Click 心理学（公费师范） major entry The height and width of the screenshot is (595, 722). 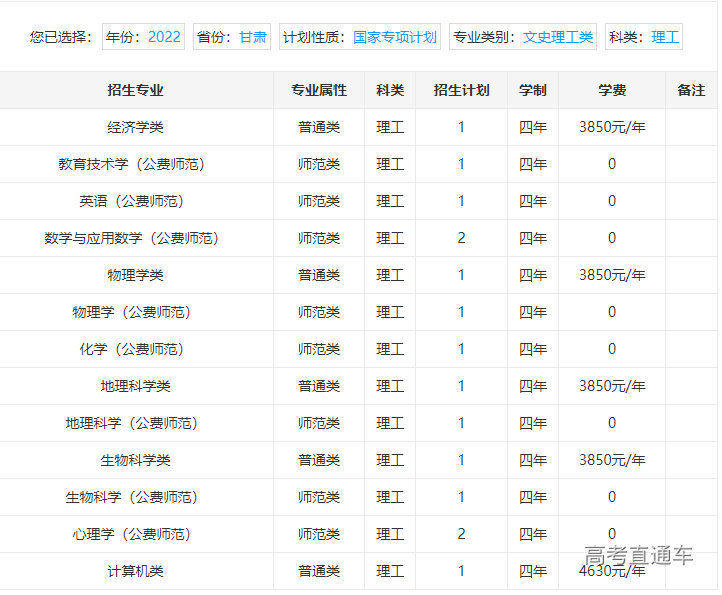coord(136,534)
